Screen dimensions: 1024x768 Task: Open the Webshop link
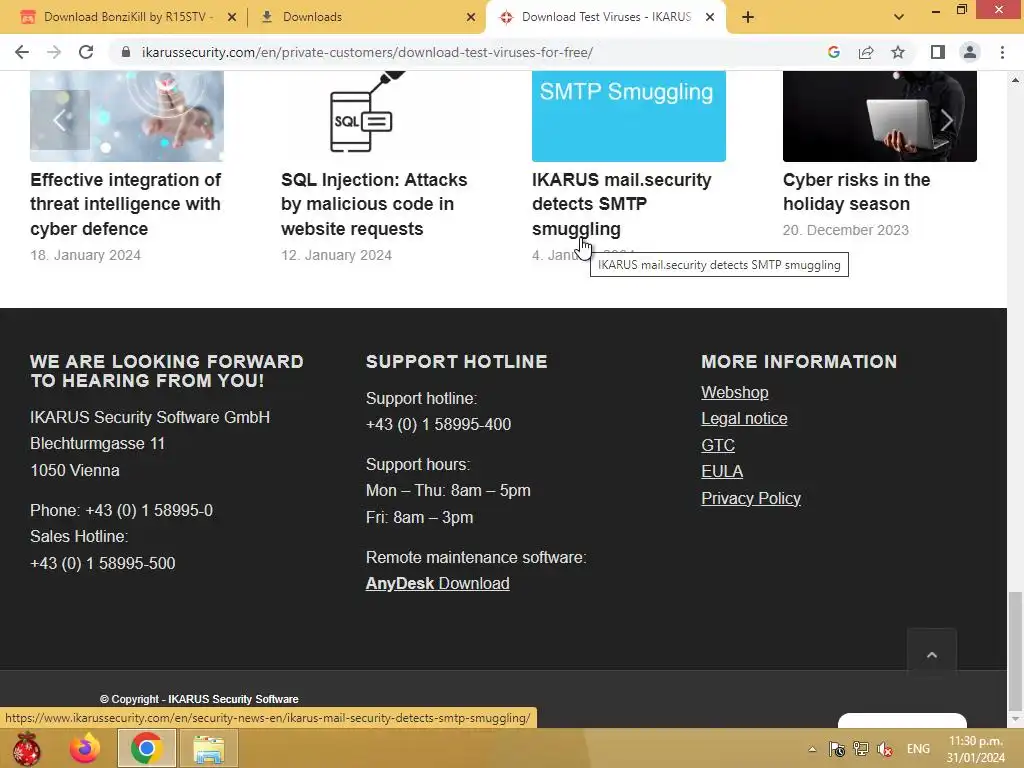pyautogui.click(x=735, y=392)
